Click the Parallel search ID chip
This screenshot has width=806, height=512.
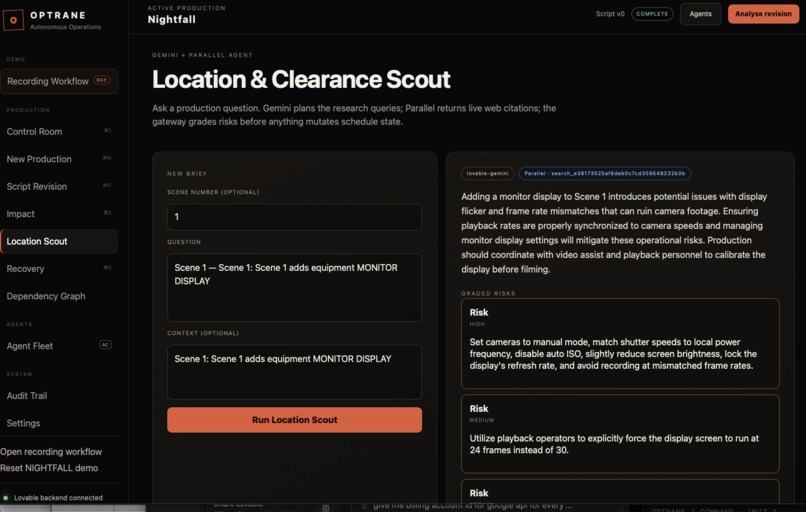604,173
